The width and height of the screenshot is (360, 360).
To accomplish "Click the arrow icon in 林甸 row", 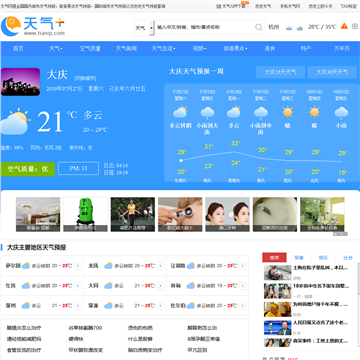I will [243, 286].
